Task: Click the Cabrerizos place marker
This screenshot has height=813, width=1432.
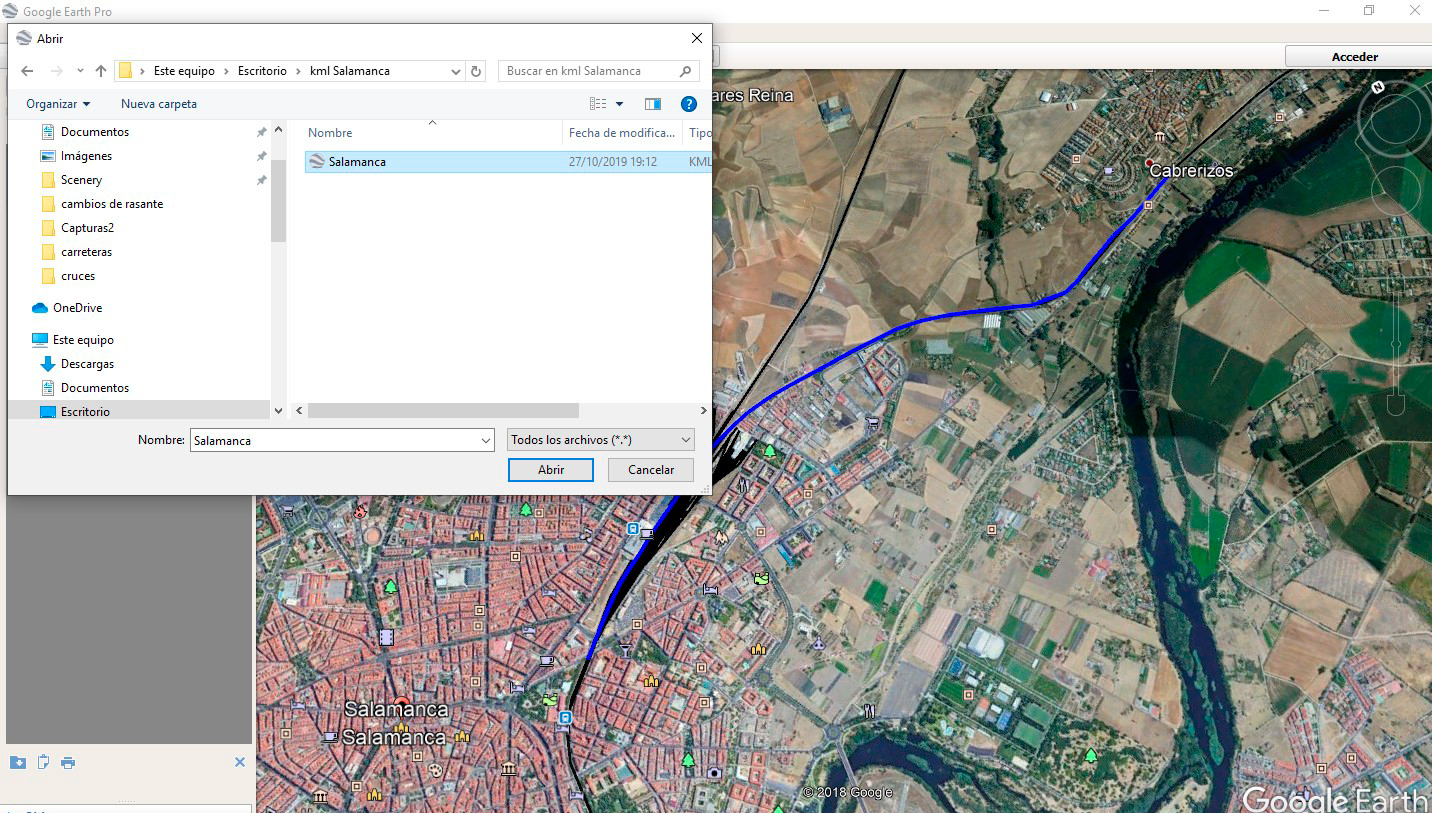Action: (1149, 162)
